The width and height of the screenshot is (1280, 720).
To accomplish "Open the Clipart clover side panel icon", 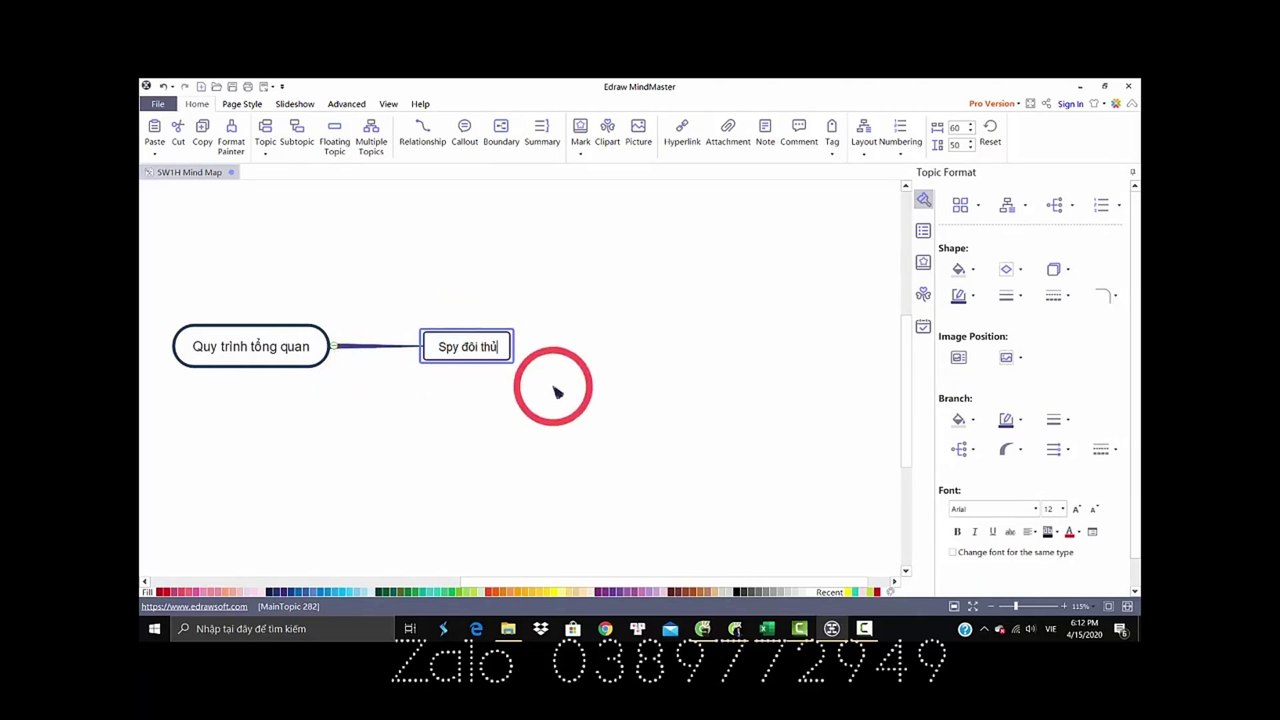I will point(923,294).
